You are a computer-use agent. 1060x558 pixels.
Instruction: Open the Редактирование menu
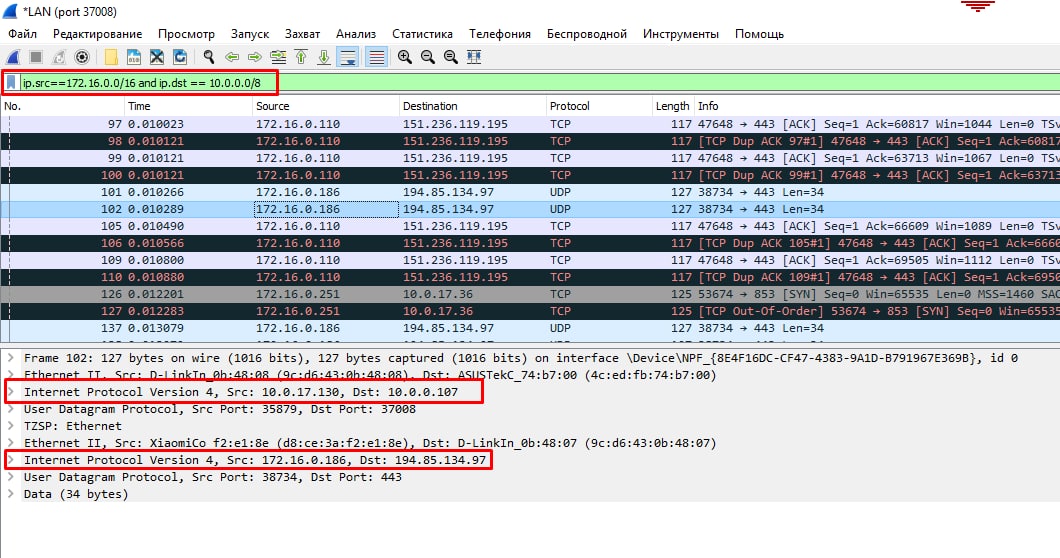[x=97, y=34]
